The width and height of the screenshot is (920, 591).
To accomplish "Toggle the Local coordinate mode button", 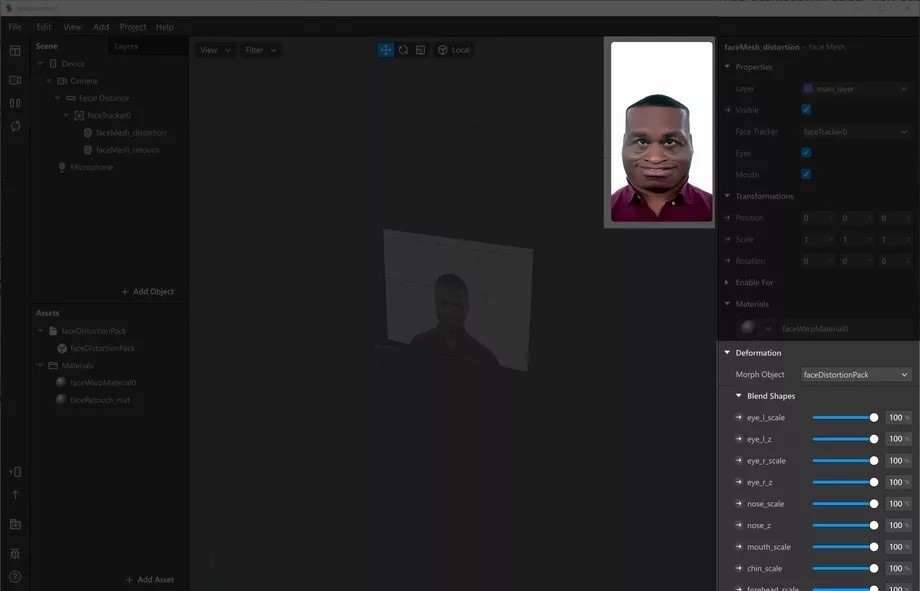I will point(454,50).
